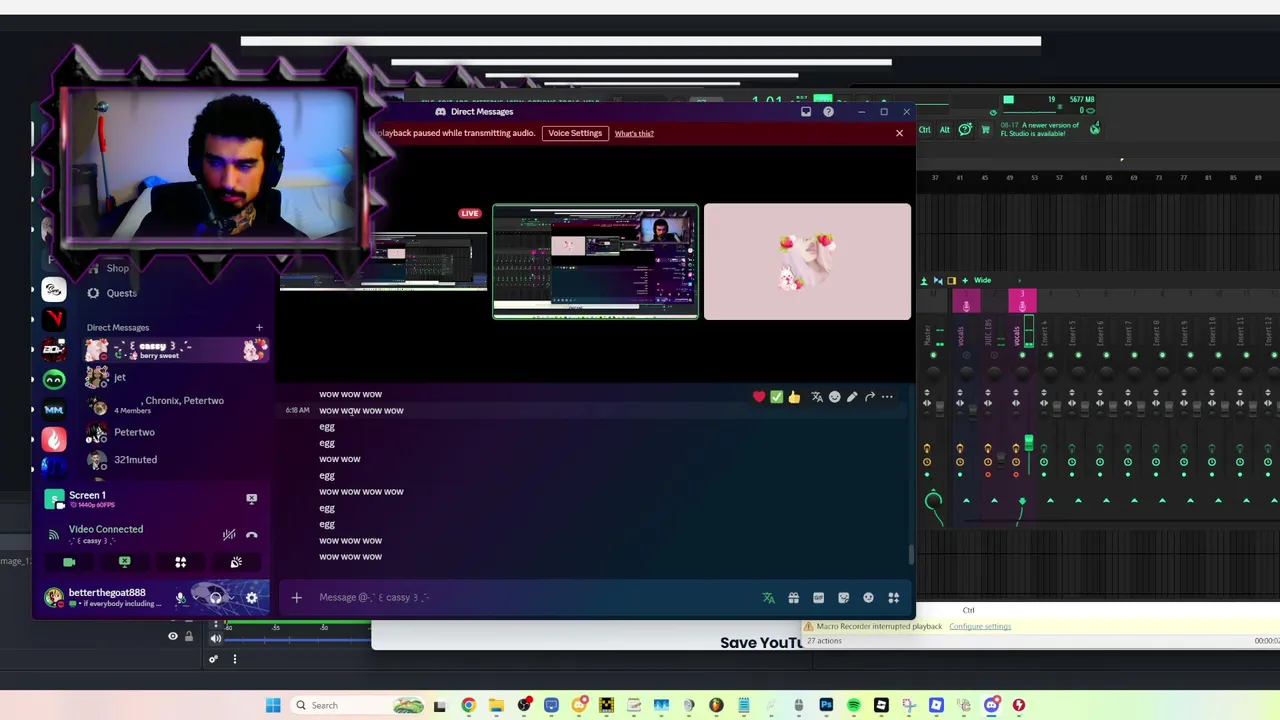The width and height of the screenshot is (1280, 720).
Task: Open add reaction picker on hovered message
Action: (835, 397)
